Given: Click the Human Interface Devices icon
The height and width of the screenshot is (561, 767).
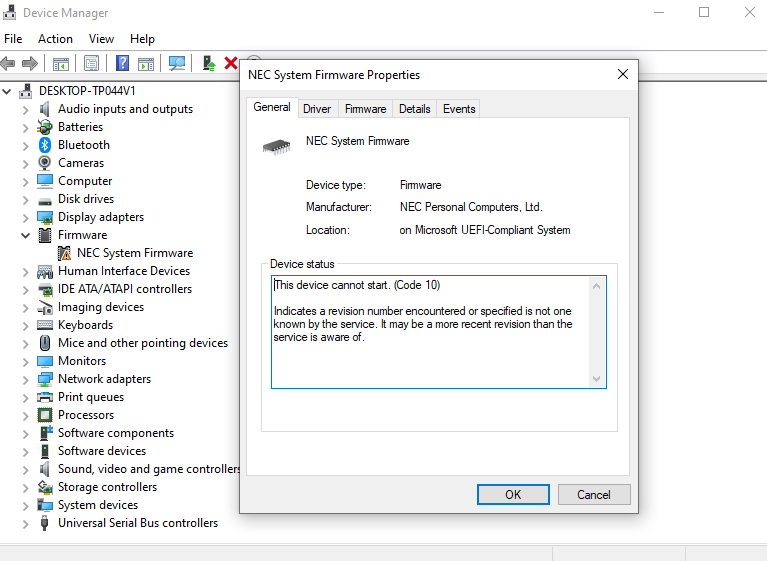Looking at the screenshot, I should point(45,271).
